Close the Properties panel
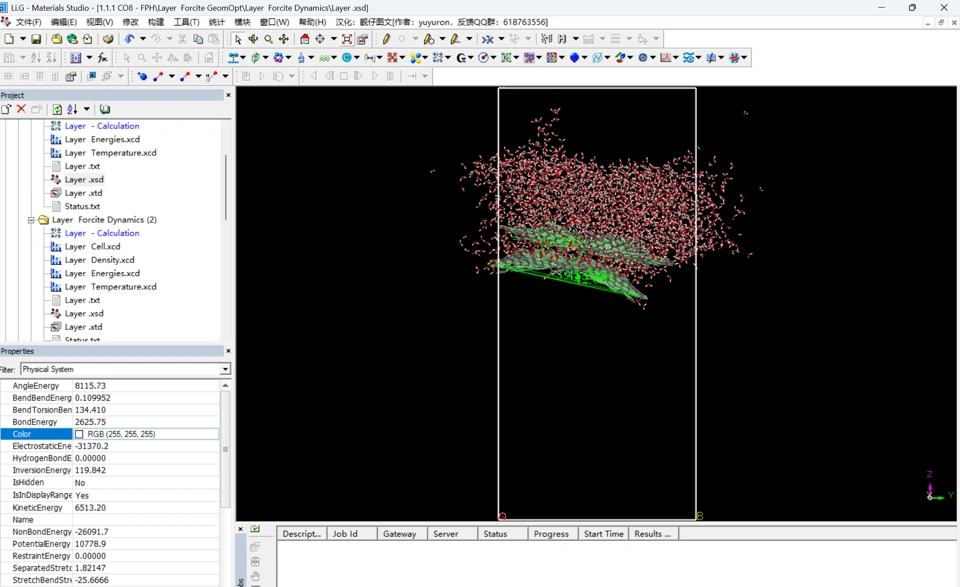Image resolution: width=960 pixels, height=587 pixels. click(228, 351)
